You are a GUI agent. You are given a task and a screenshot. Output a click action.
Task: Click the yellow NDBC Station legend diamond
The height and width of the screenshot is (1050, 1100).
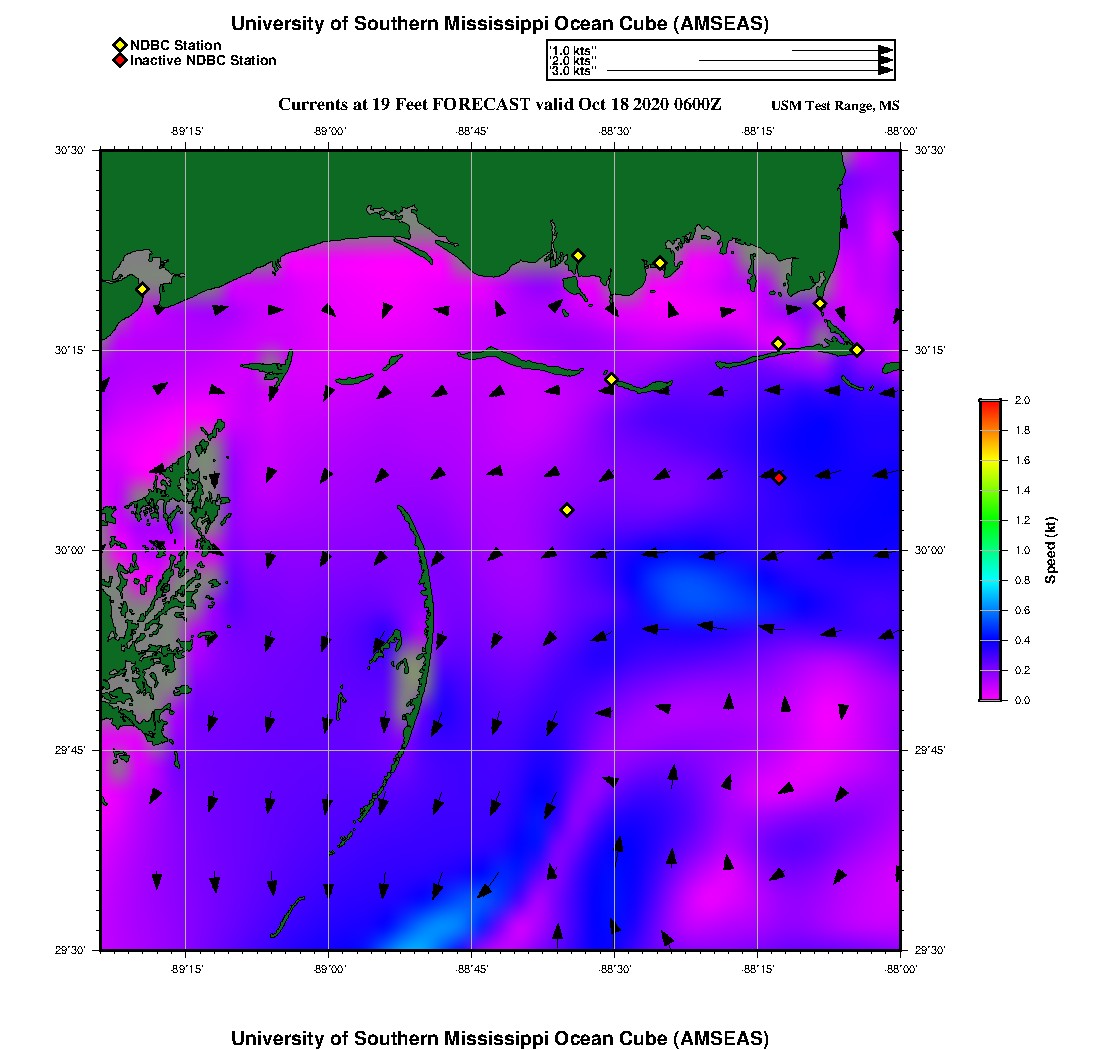(119, 45)
